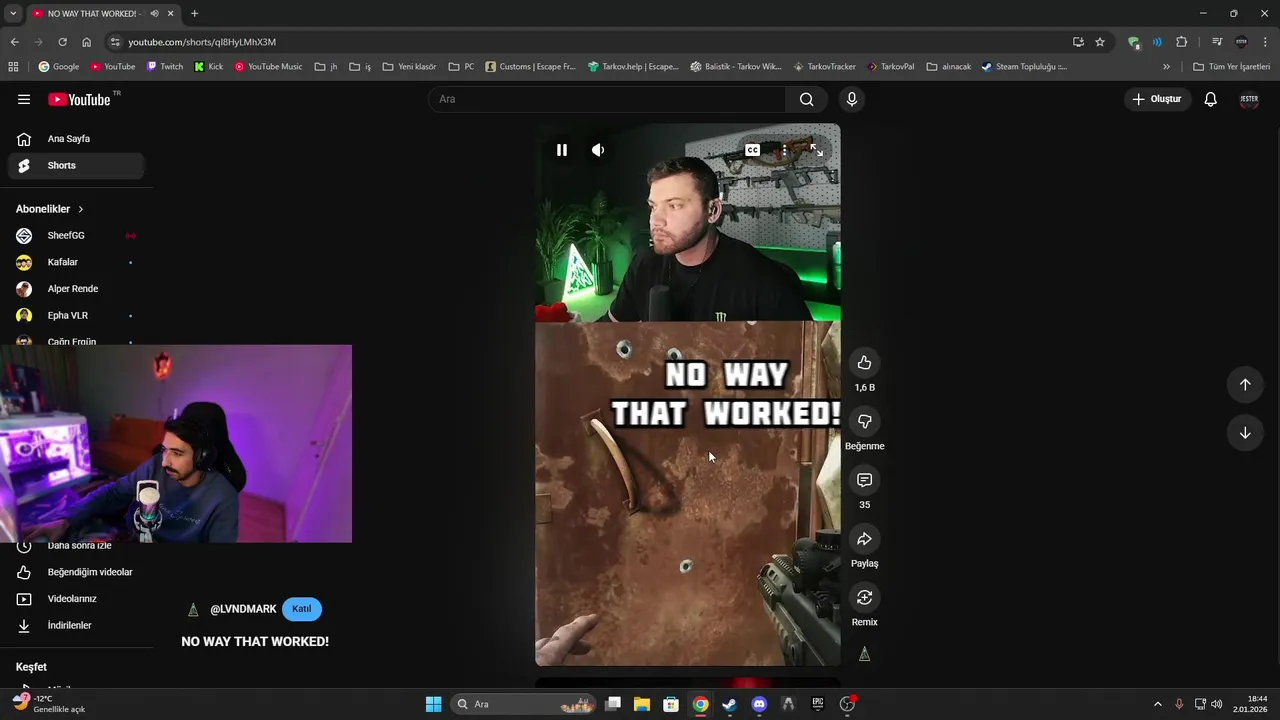Screen dimensions: 1280x720
Task: Start voice search with microphone
Action: point(852,99)
